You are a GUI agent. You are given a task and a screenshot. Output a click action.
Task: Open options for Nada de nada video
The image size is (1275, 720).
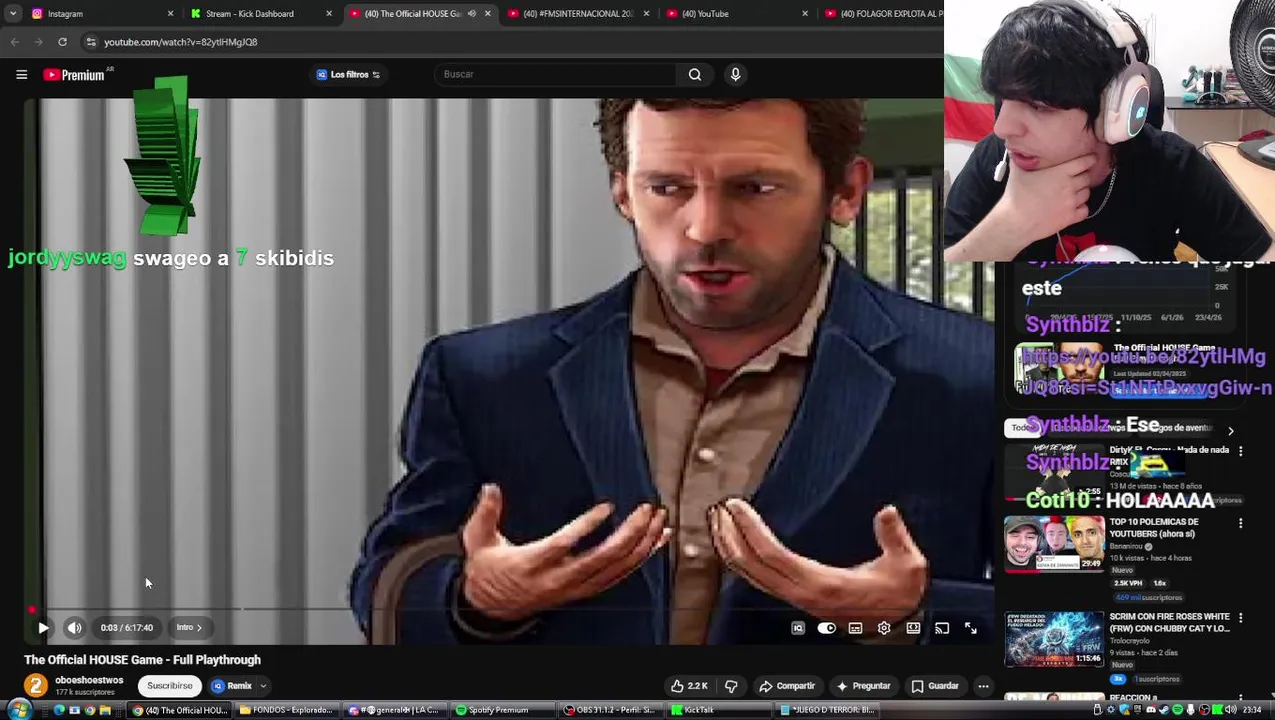1241,451
